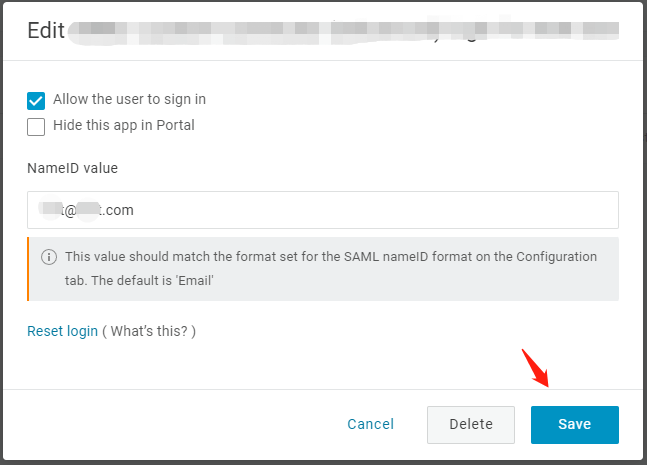This screenshot has width=647, height=465.
Task: Click the Edit heading of the dialog
Action: [46, 31]
